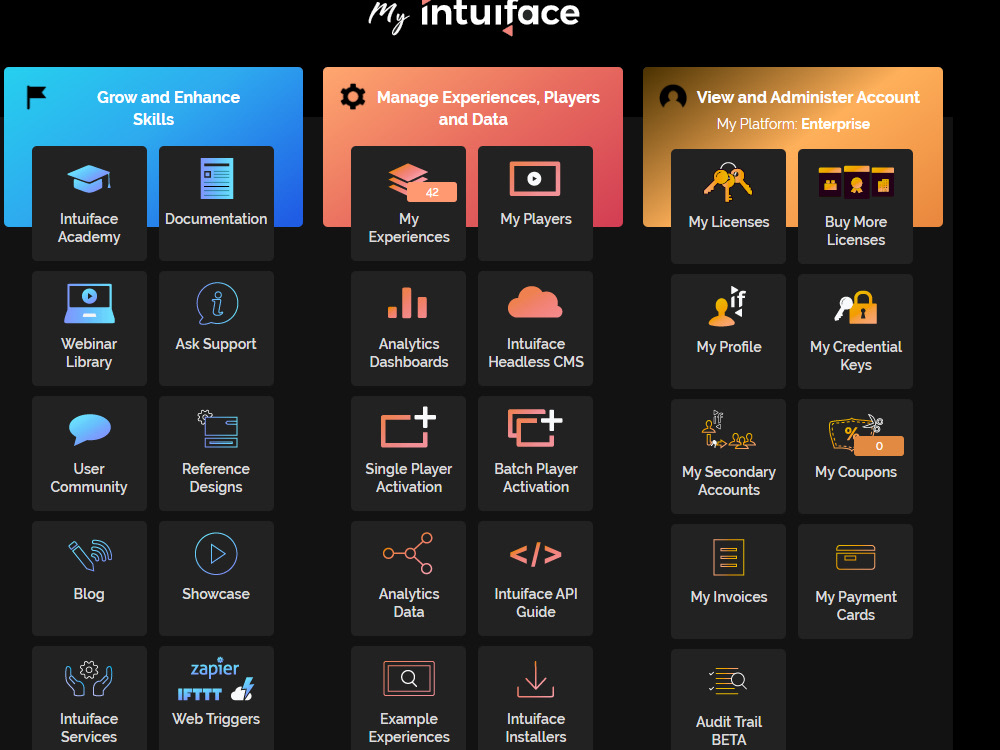The width and height of the screenshot is (1000, 750).
Task: Click the My Intuiface logo
Action: pos(474,16)
